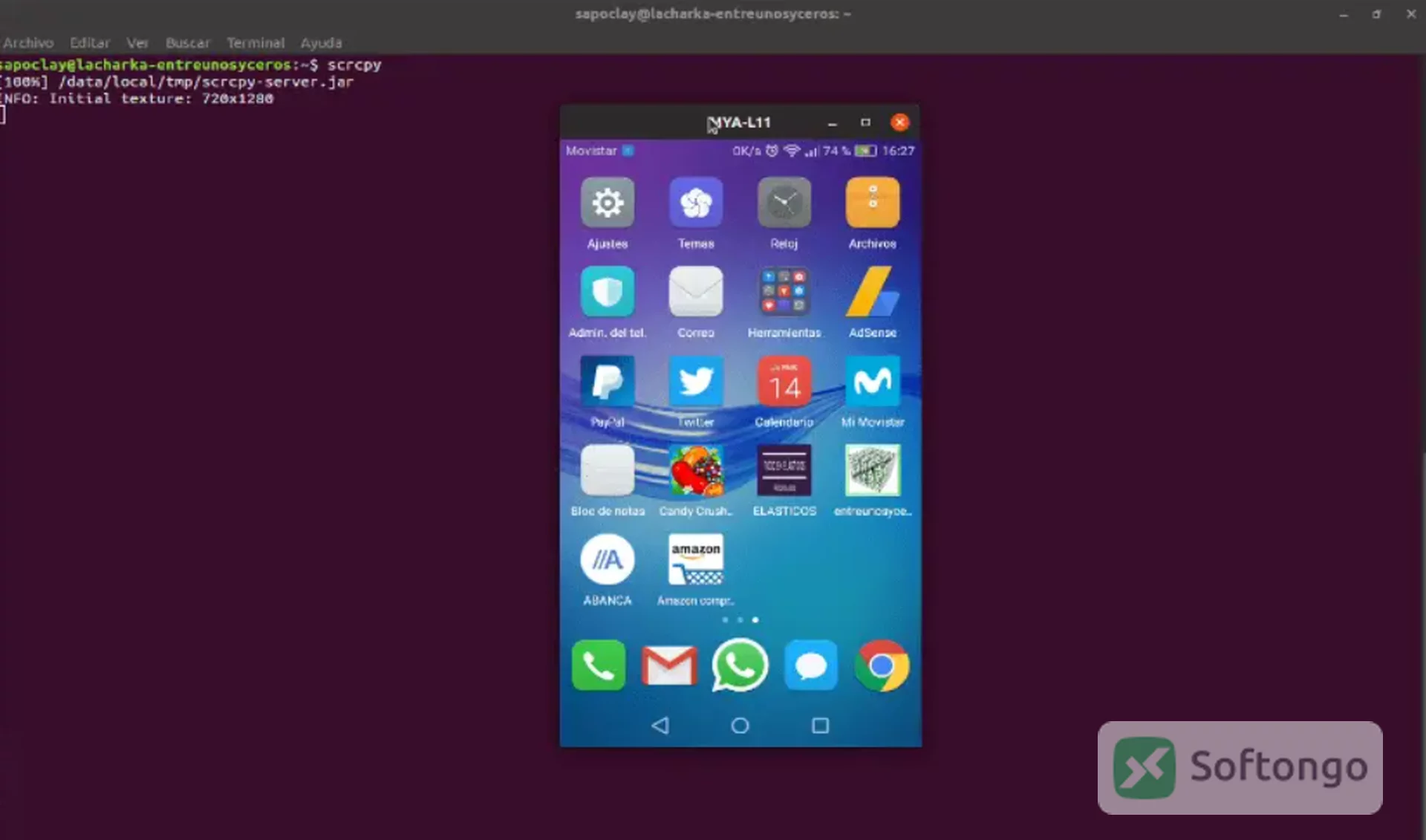Open the entreunosyceros shortcut
This screenshot has height=840, width=1426.
(873, 470)
